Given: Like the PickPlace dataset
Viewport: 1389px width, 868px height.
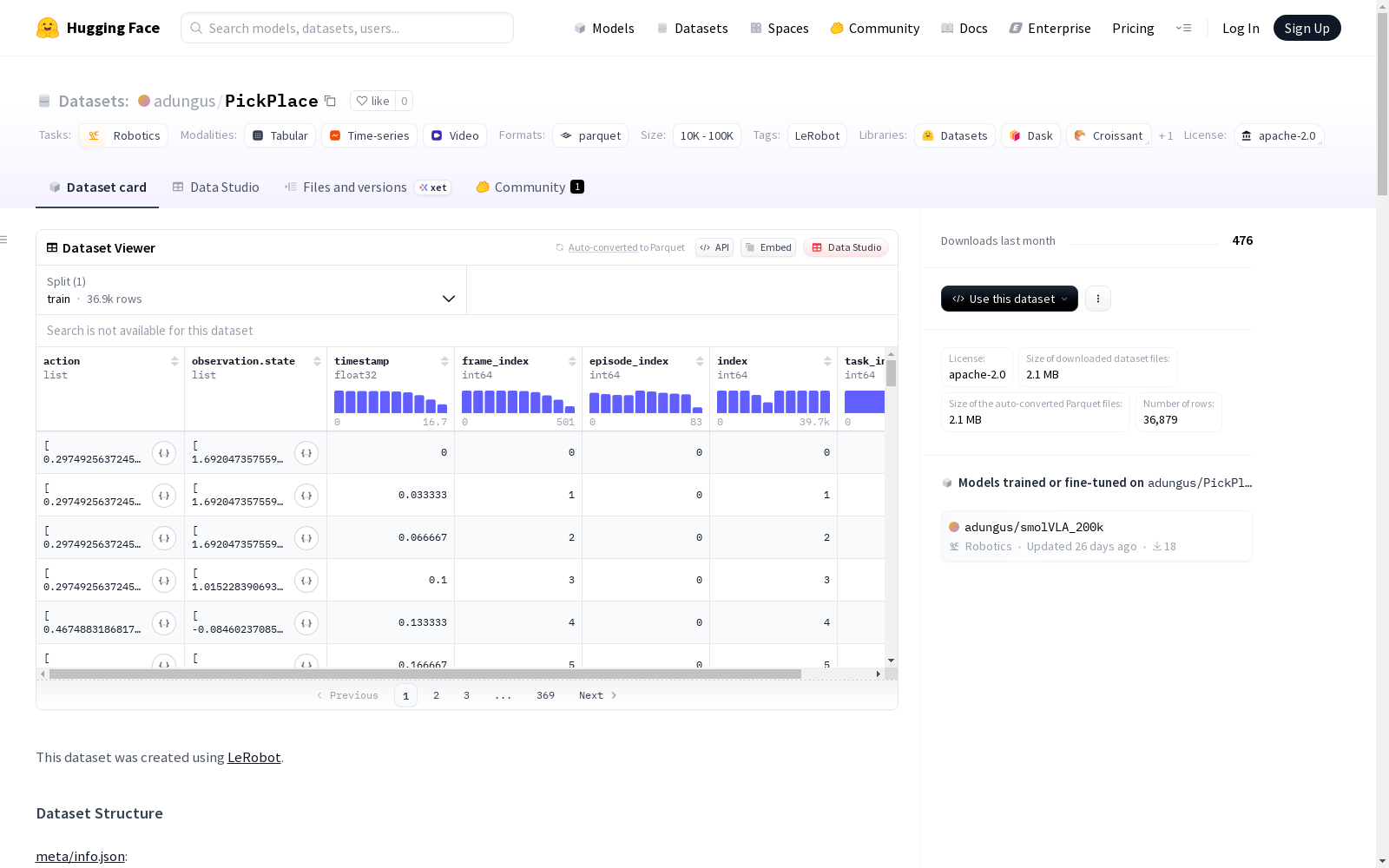Looking at the screenshot, I should pos(372,101).
